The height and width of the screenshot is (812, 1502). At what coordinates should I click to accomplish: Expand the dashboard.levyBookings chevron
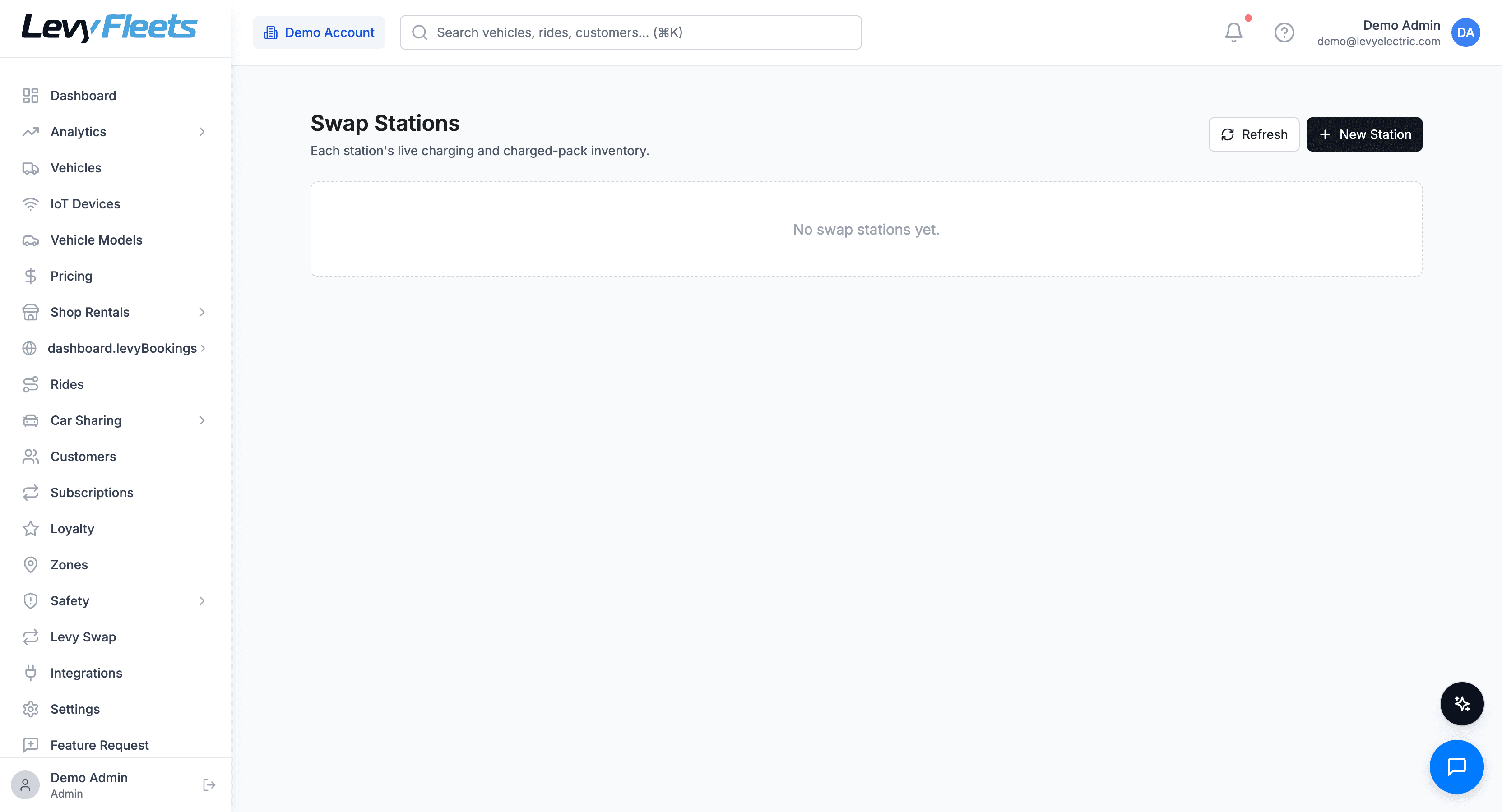[203, 349]
